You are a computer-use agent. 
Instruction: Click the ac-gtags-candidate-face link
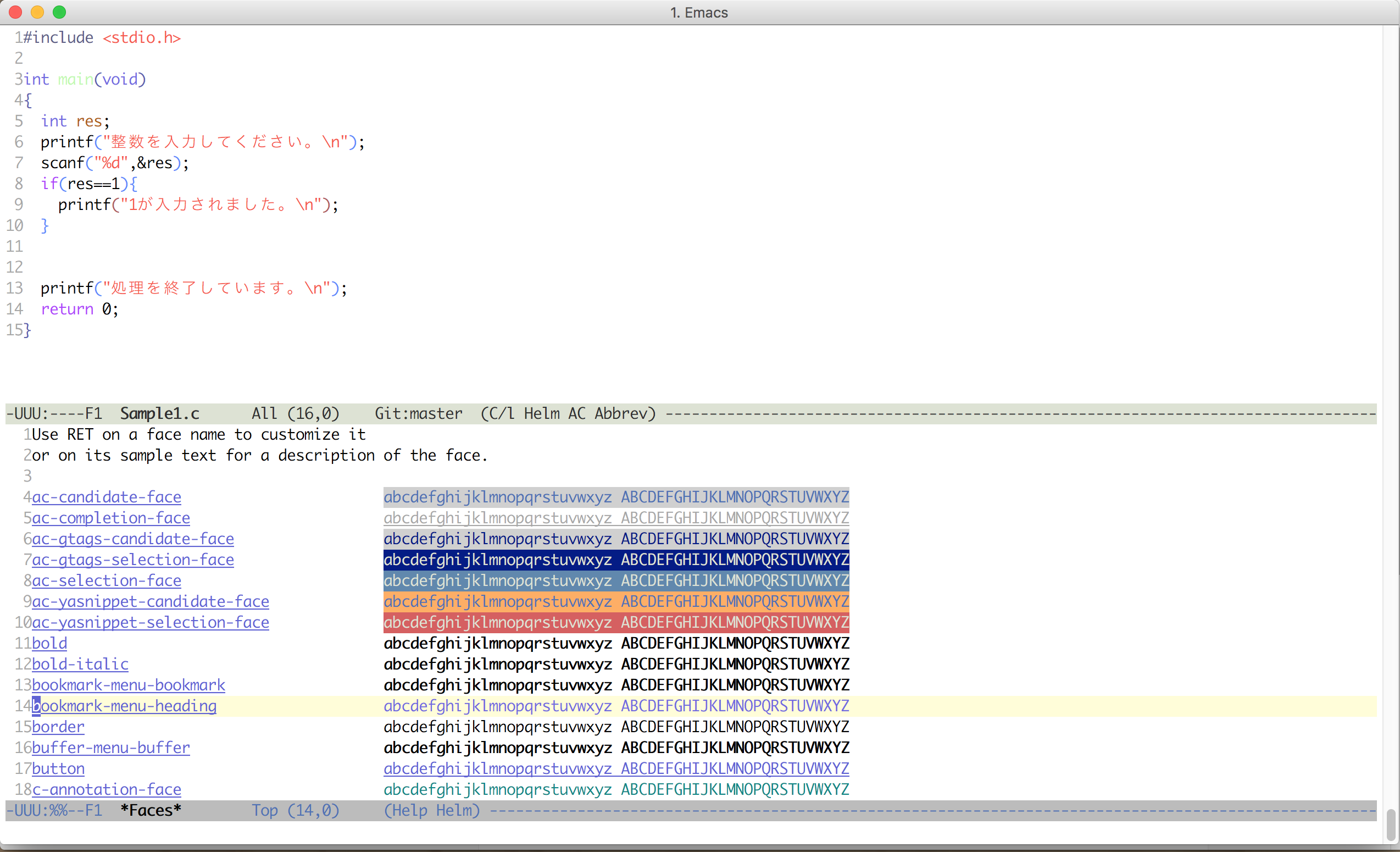click(133, 539)
